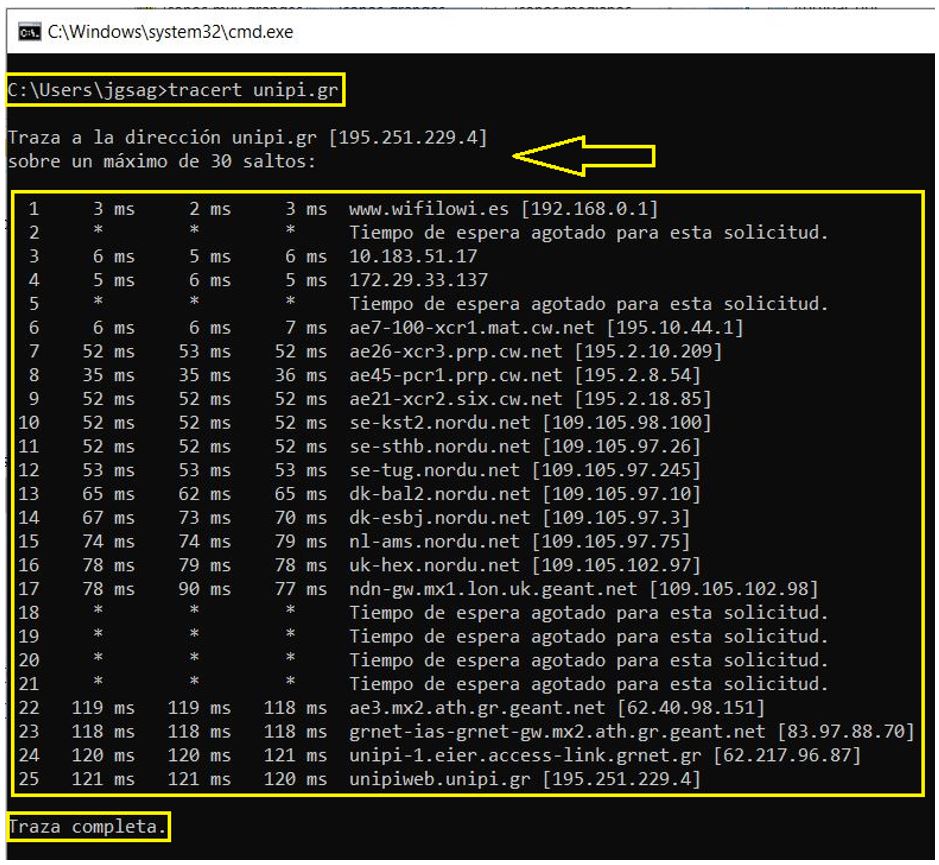Select unipi-1.eier.access-link.grnet.gr hostname
Image resolution: width=939 pixels, height=865 pixels.
(525, 755)
